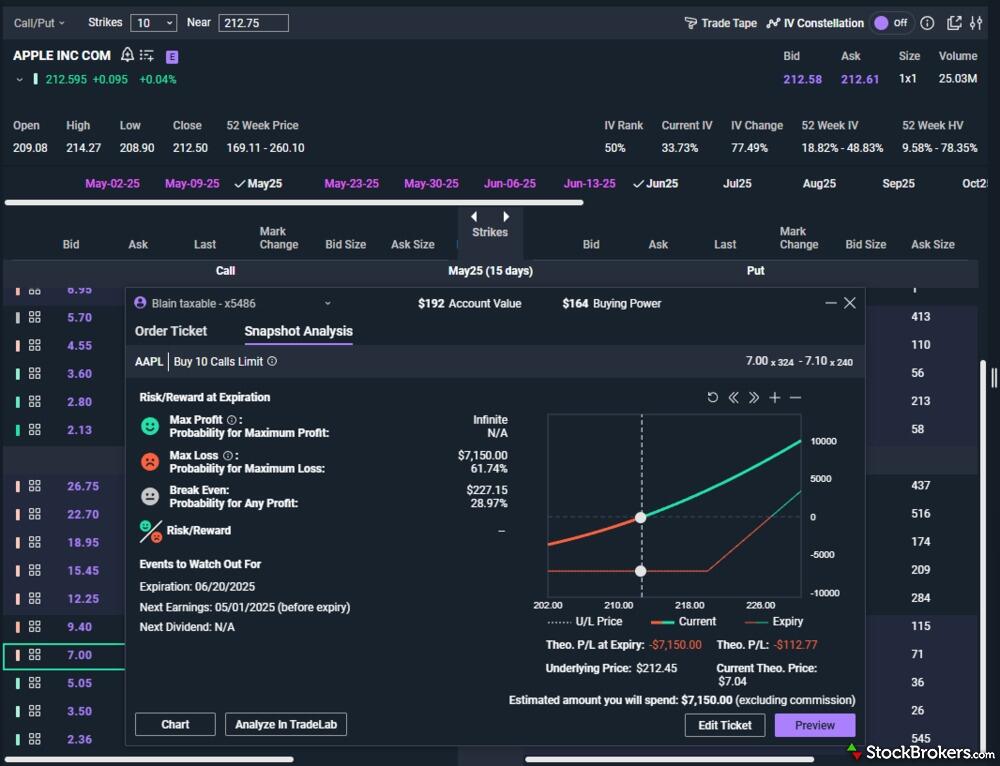Select the Snapshot Analysis tab

pyautogui.click(x=298, y=331)
